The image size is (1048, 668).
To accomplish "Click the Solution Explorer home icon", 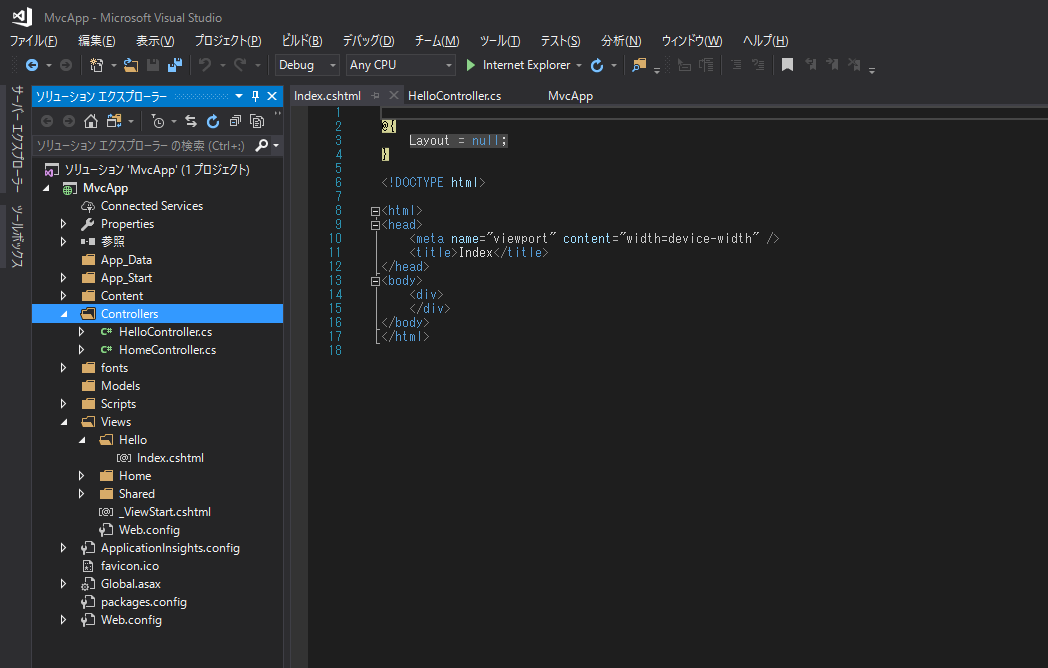I will pyautogui.click(x=91, y=121).
